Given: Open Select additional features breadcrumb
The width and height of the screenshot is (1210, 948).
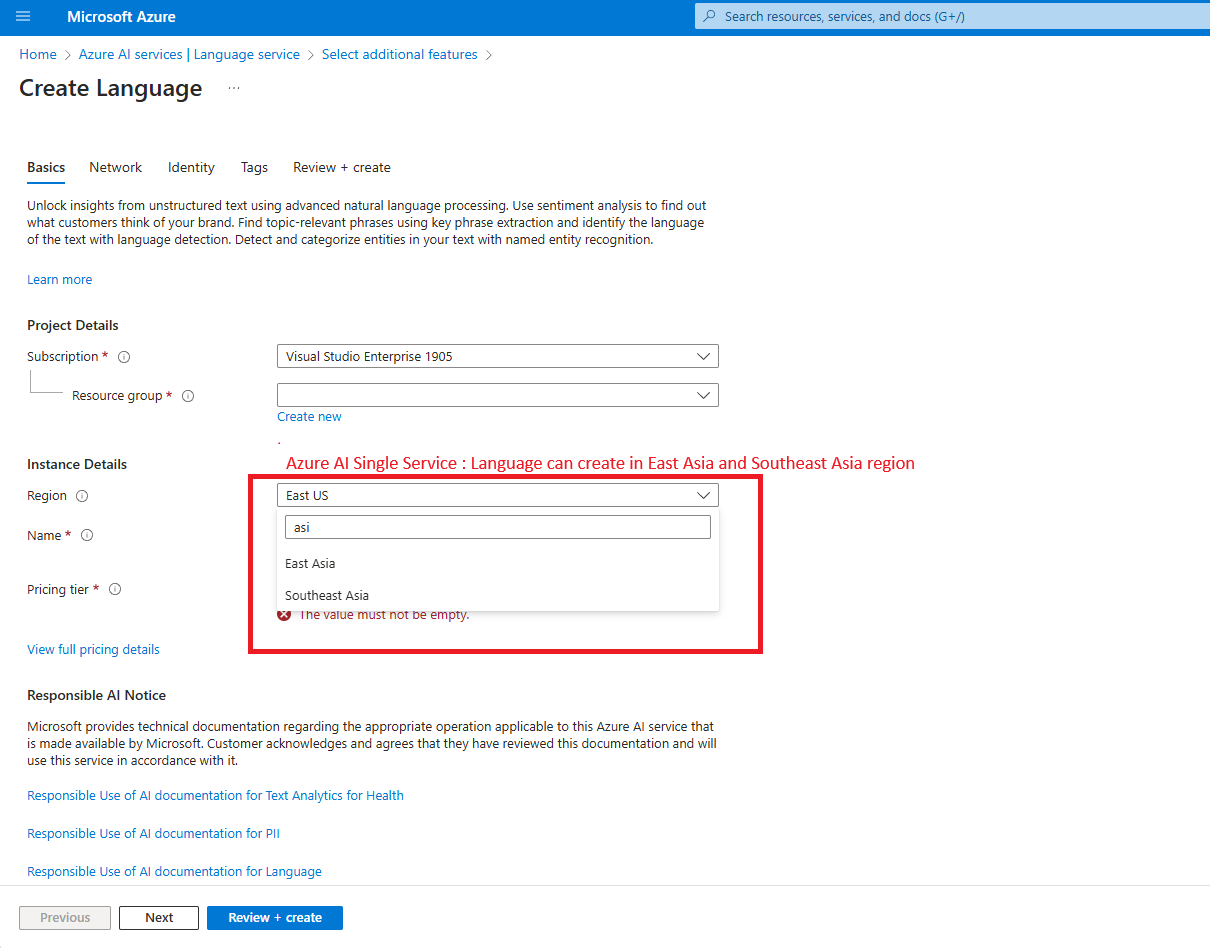Looking at the screenshot, I should point(400,55).
